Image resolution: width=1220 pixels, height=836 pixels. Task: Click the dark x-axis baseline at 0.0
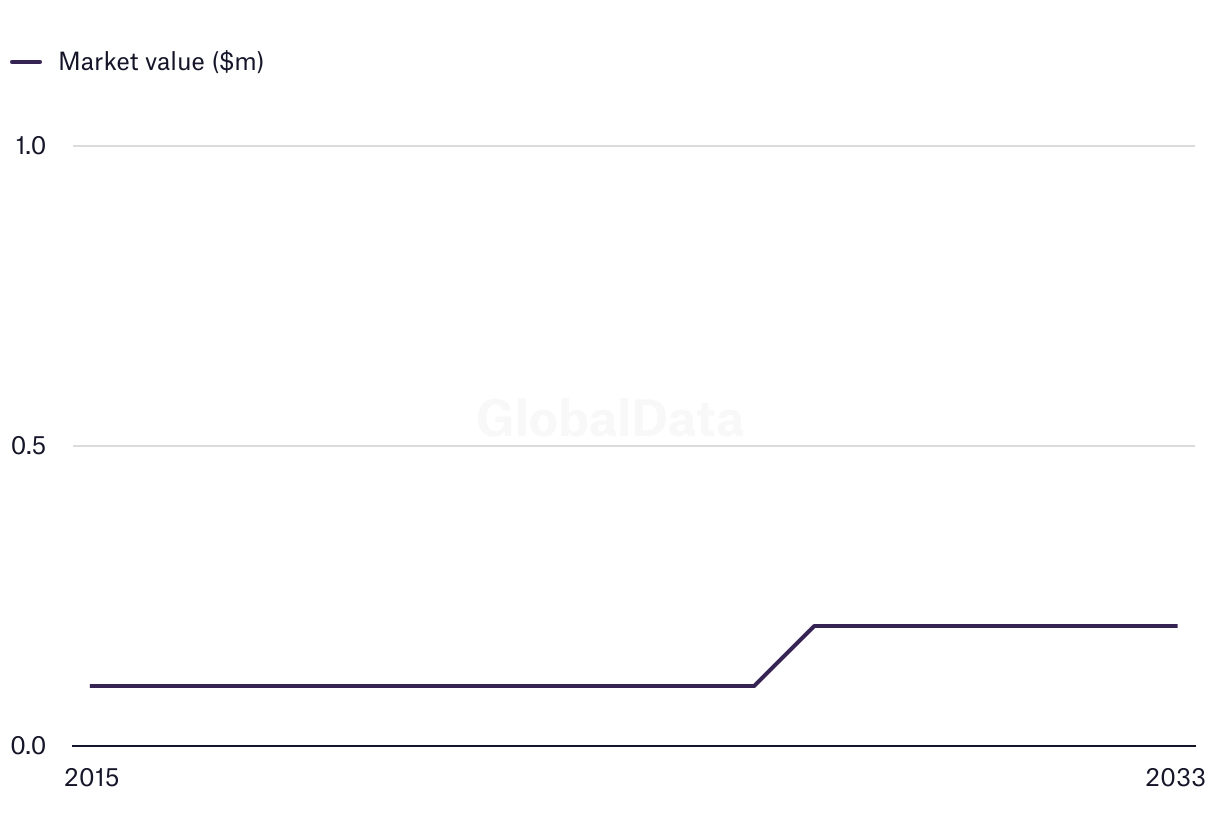[634, 746]
